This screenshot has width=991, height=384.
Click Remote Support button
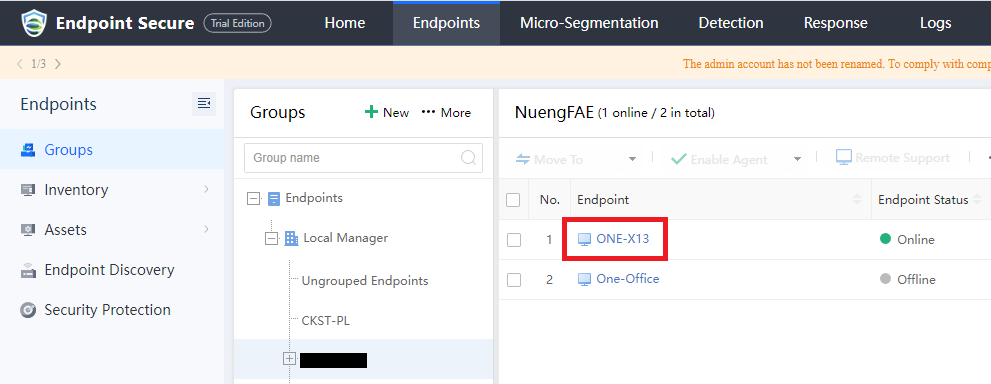892,158
